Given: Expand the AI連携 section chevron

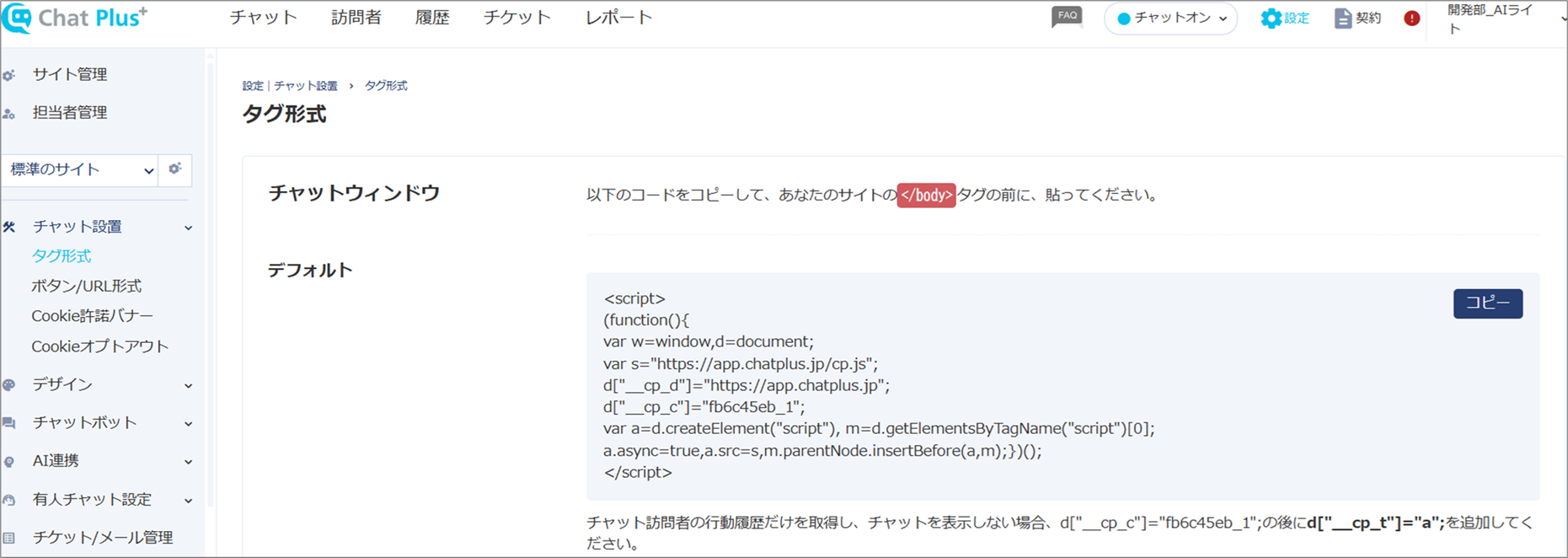Looking at the screenshot, I should pos(189,462).
